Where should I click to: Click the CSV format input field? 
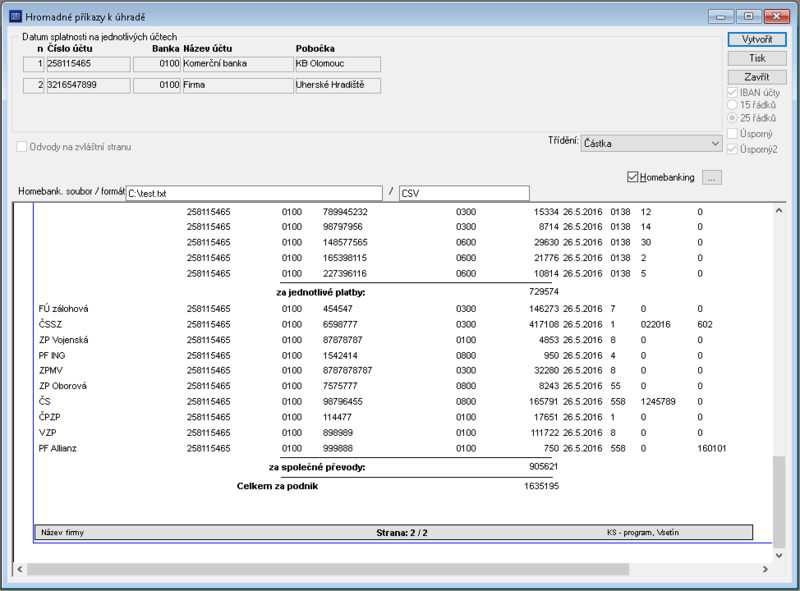tap(464, 193)
